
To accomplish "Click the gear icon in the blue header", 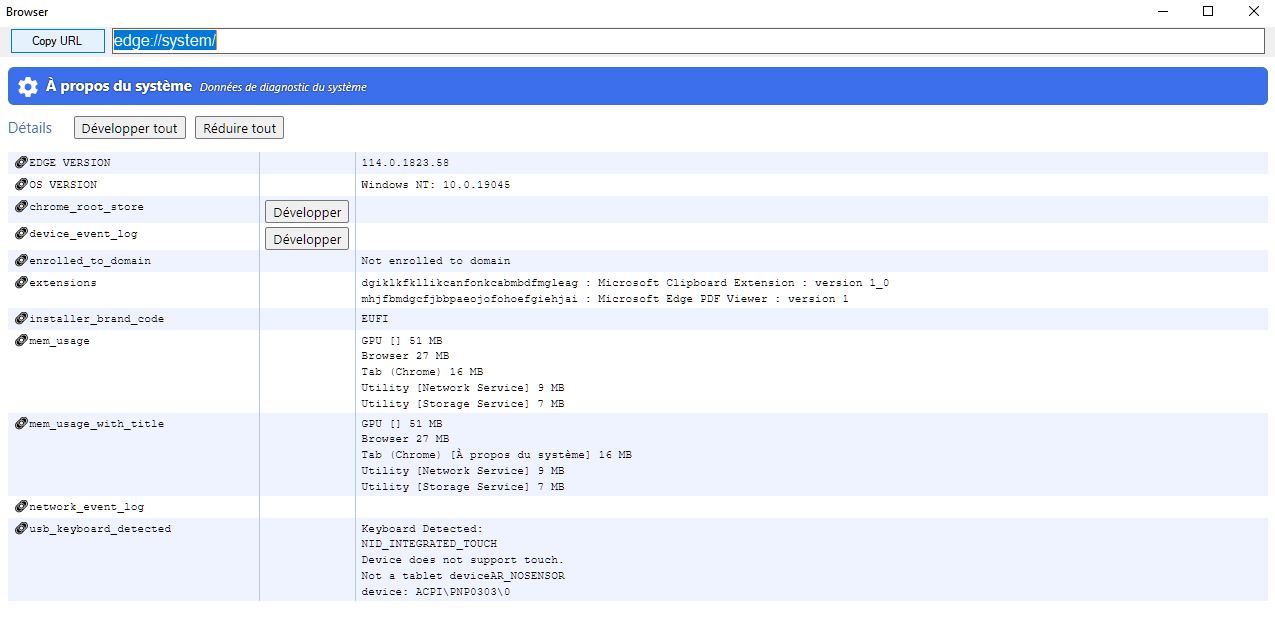I will point(28,87).
